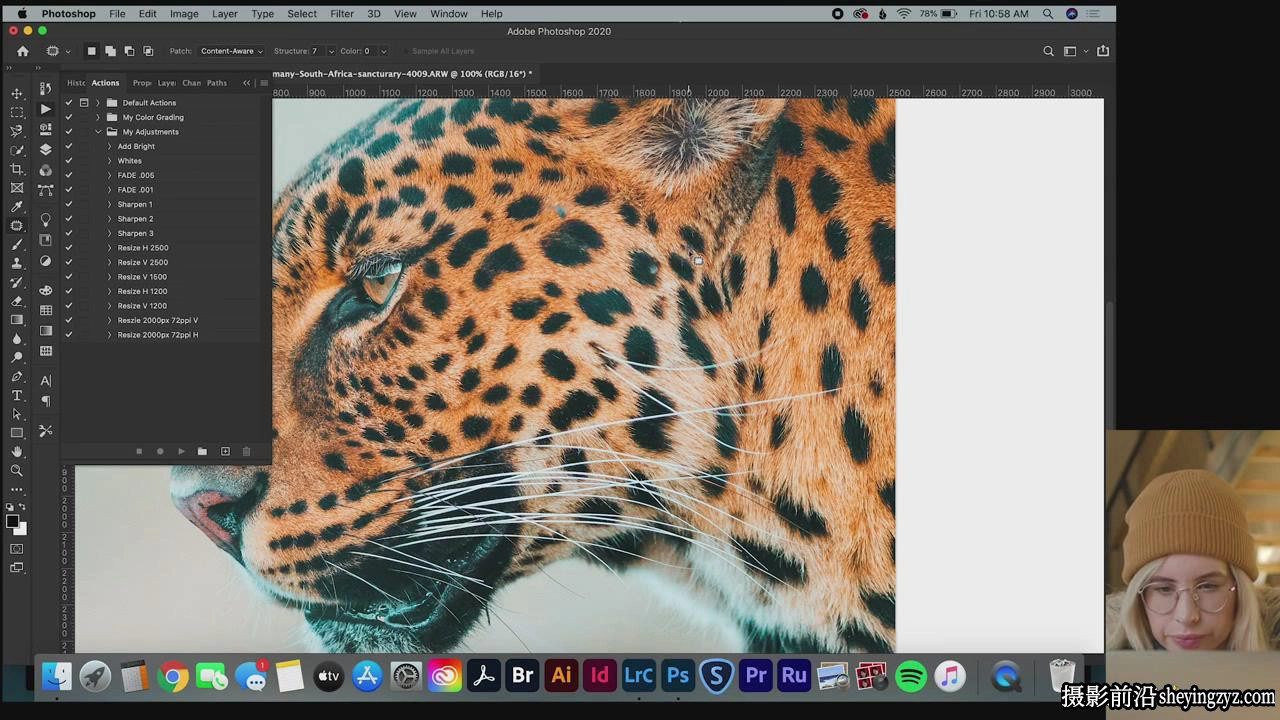Toggle the checkmark for Sharpen 1 action
This screenshot has height=720, width=1280.
pyautogui.click(x=69, y=204)
